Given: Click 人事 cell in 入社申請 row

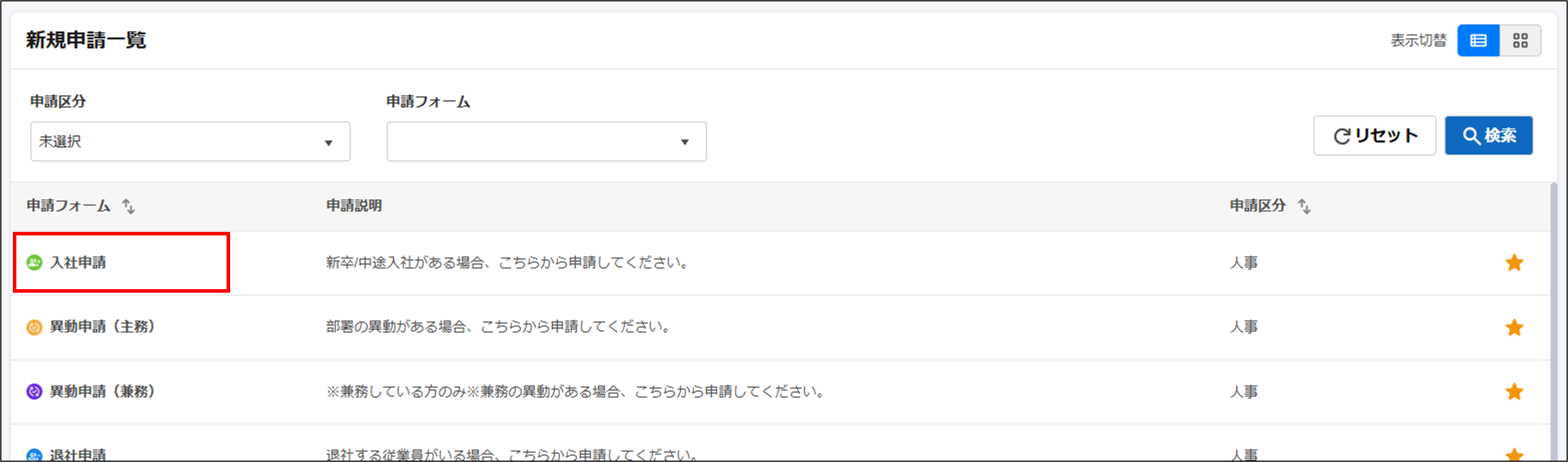Looking at the screenshot, I should pos(1244,263).
